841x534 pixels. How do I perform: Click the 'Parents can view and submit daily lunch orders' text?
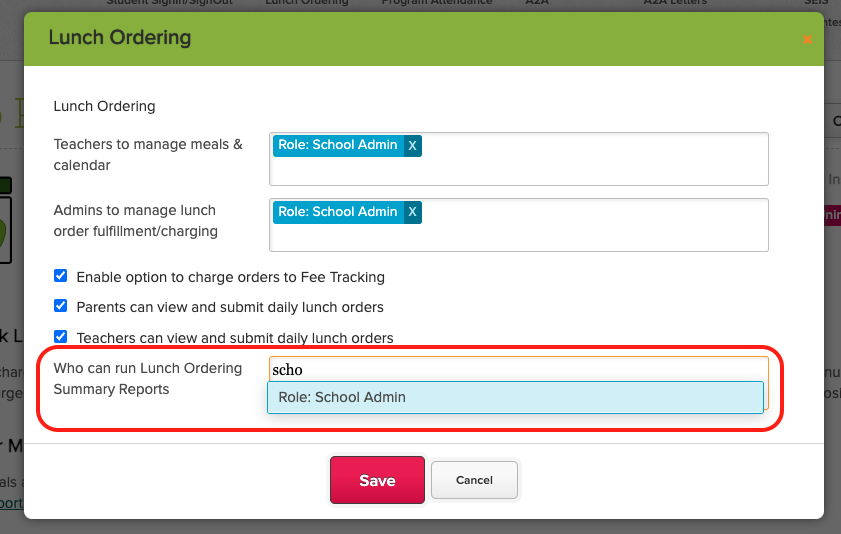click(x=230, y=307)
